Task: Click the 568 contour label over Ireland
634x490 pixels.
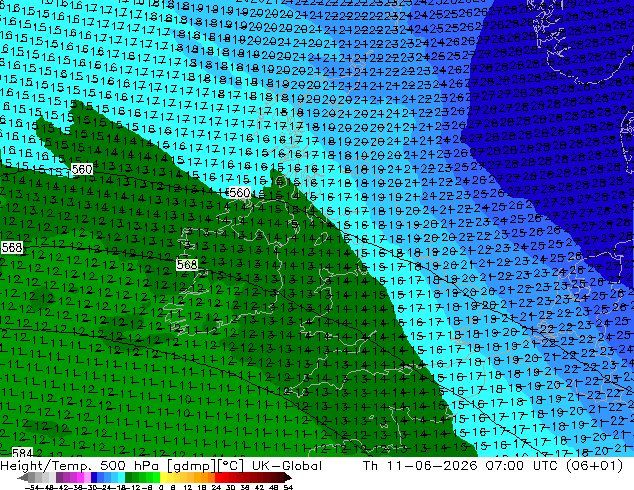Action: click(187, 264)
